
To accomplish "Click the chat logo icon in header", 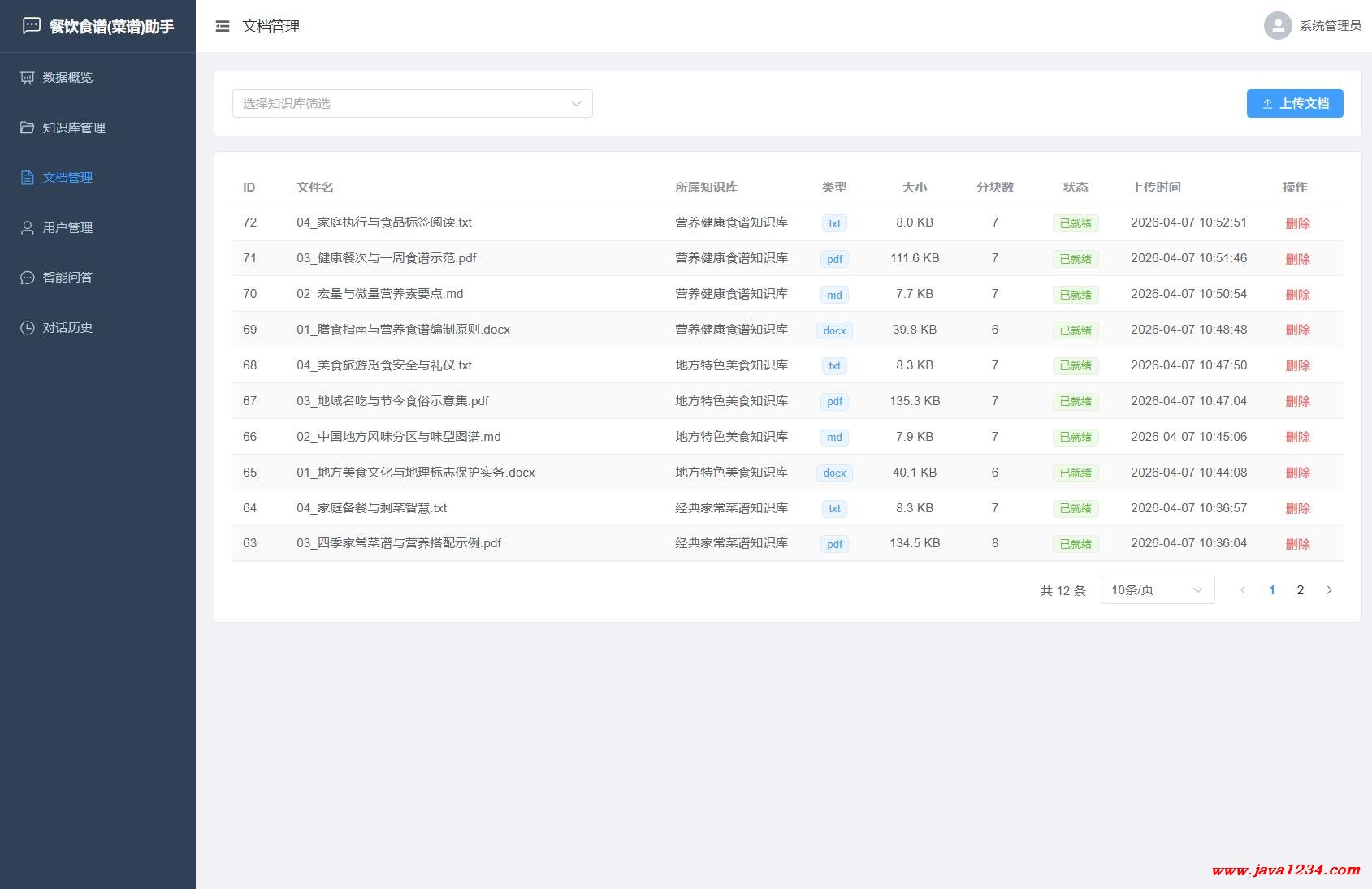I will coord(31,26).
